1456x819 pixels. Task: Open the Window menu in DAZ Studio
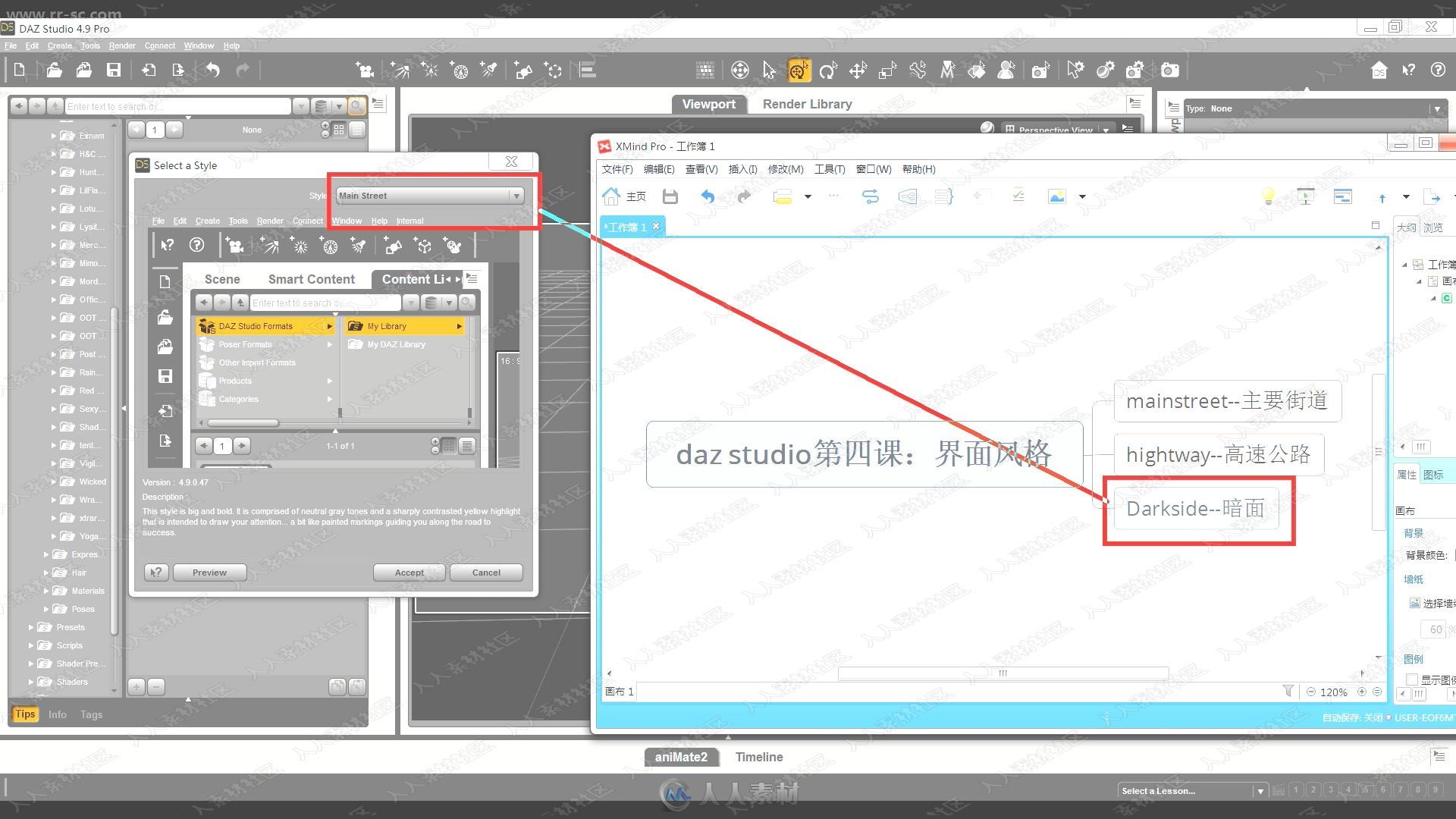199,46
